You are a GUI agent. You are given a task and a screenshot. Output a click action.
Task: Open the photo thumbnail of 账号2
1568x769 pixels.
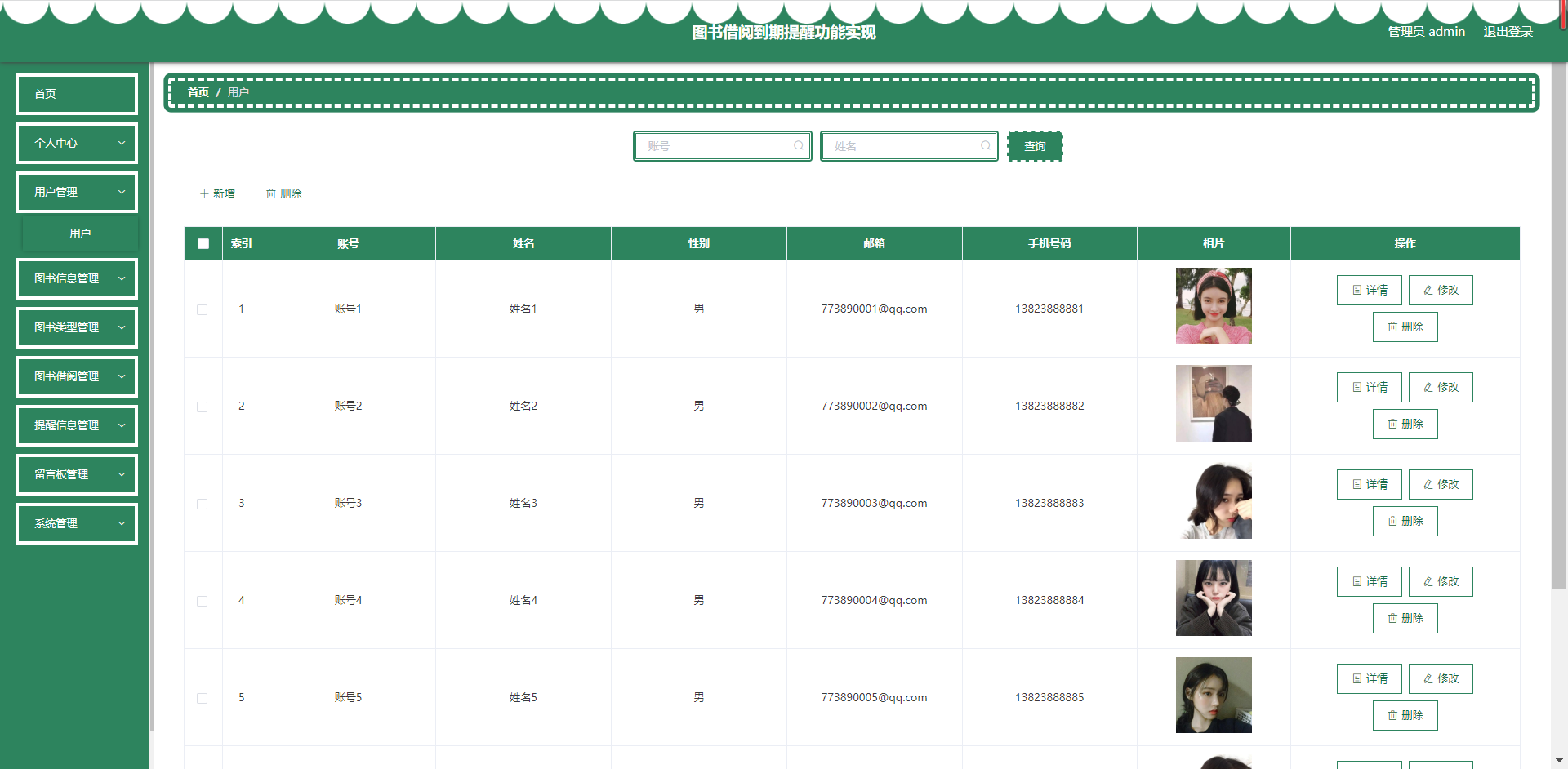tap(1214, 403)
